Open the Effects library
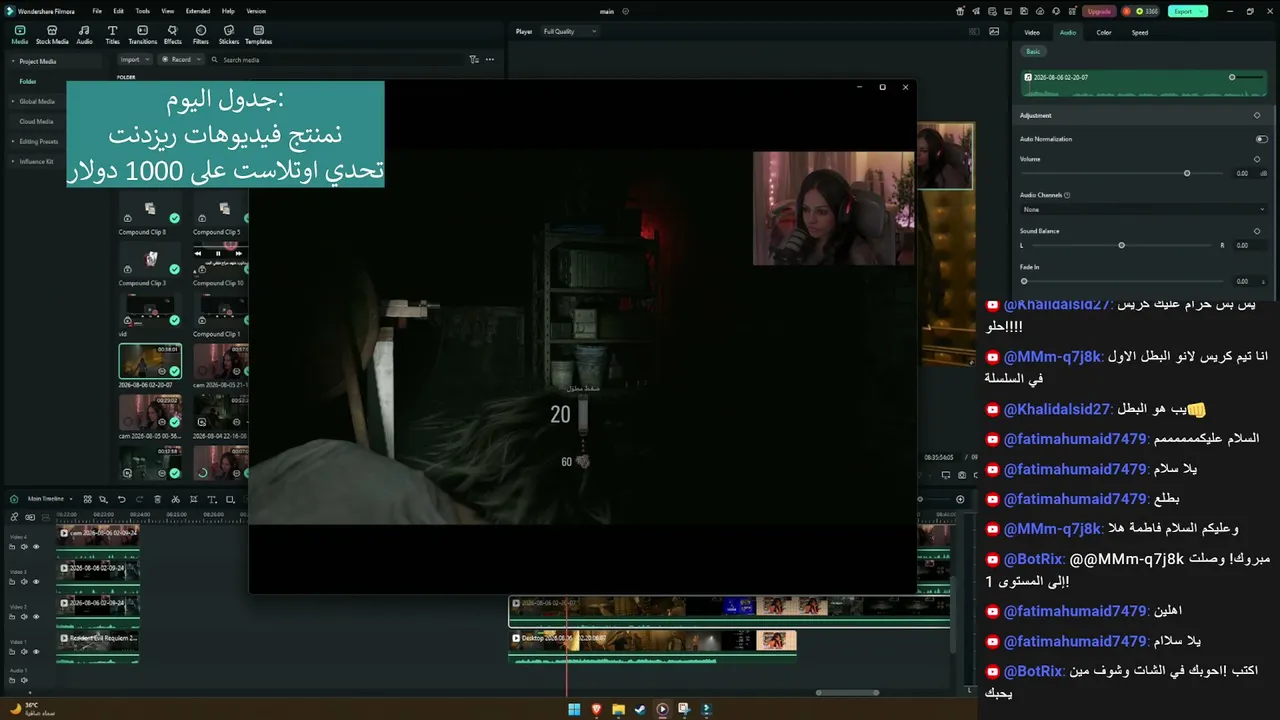The image size is (1280, 720). tap(173, 35)
